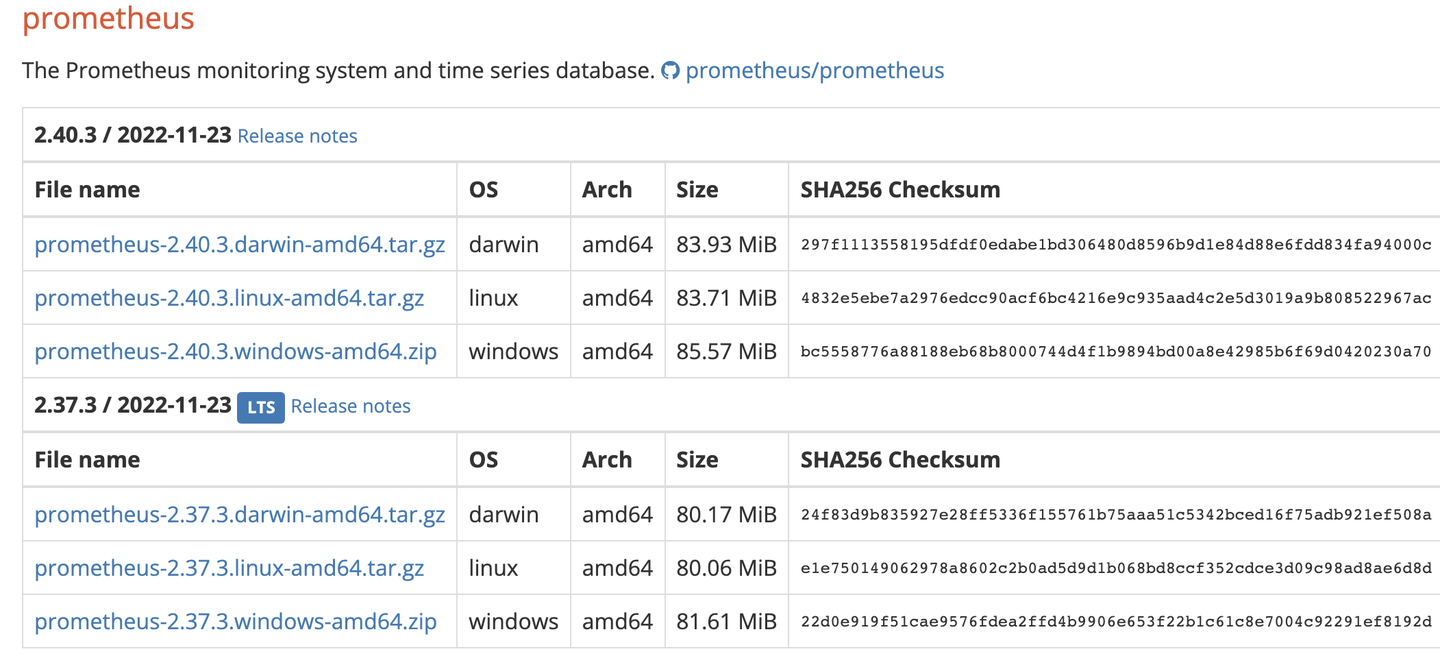Click the Arch column header
The image size is (1440, 669).
606,190
